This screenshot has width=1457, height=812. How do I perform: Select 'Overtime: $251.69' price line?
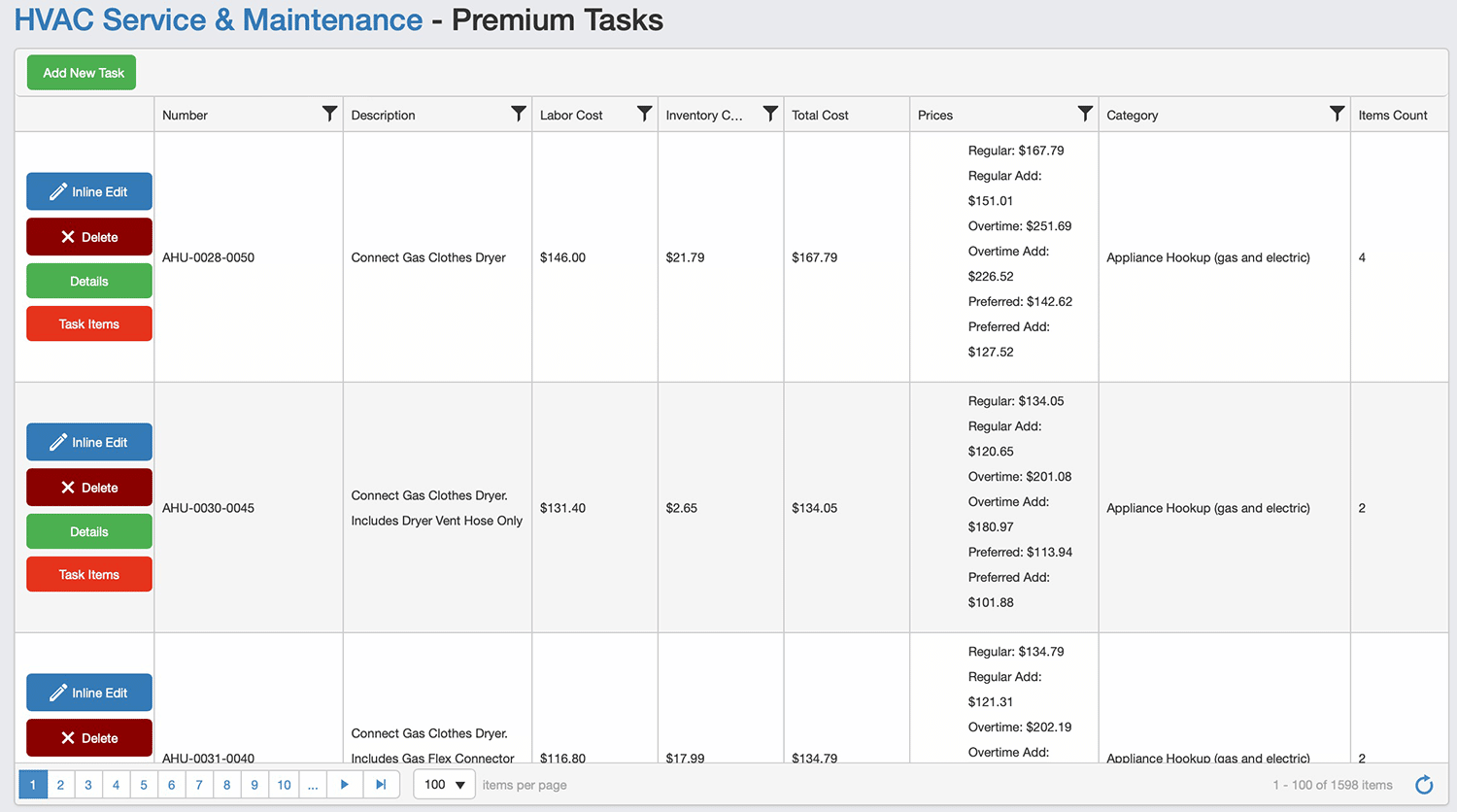pyautogui.click(x=1020, y=226)
